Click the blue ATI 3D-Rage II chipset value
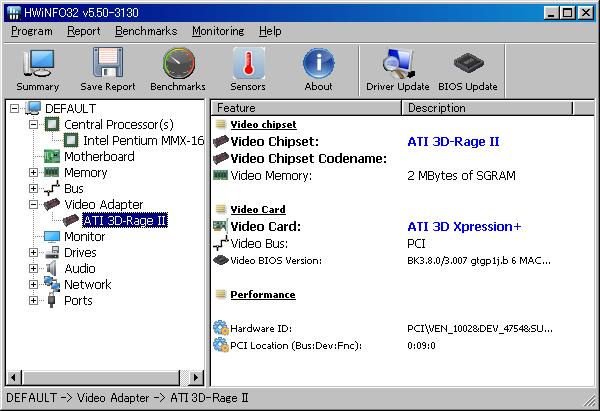This screenshot has height=411, width=600. pos(453,142)
